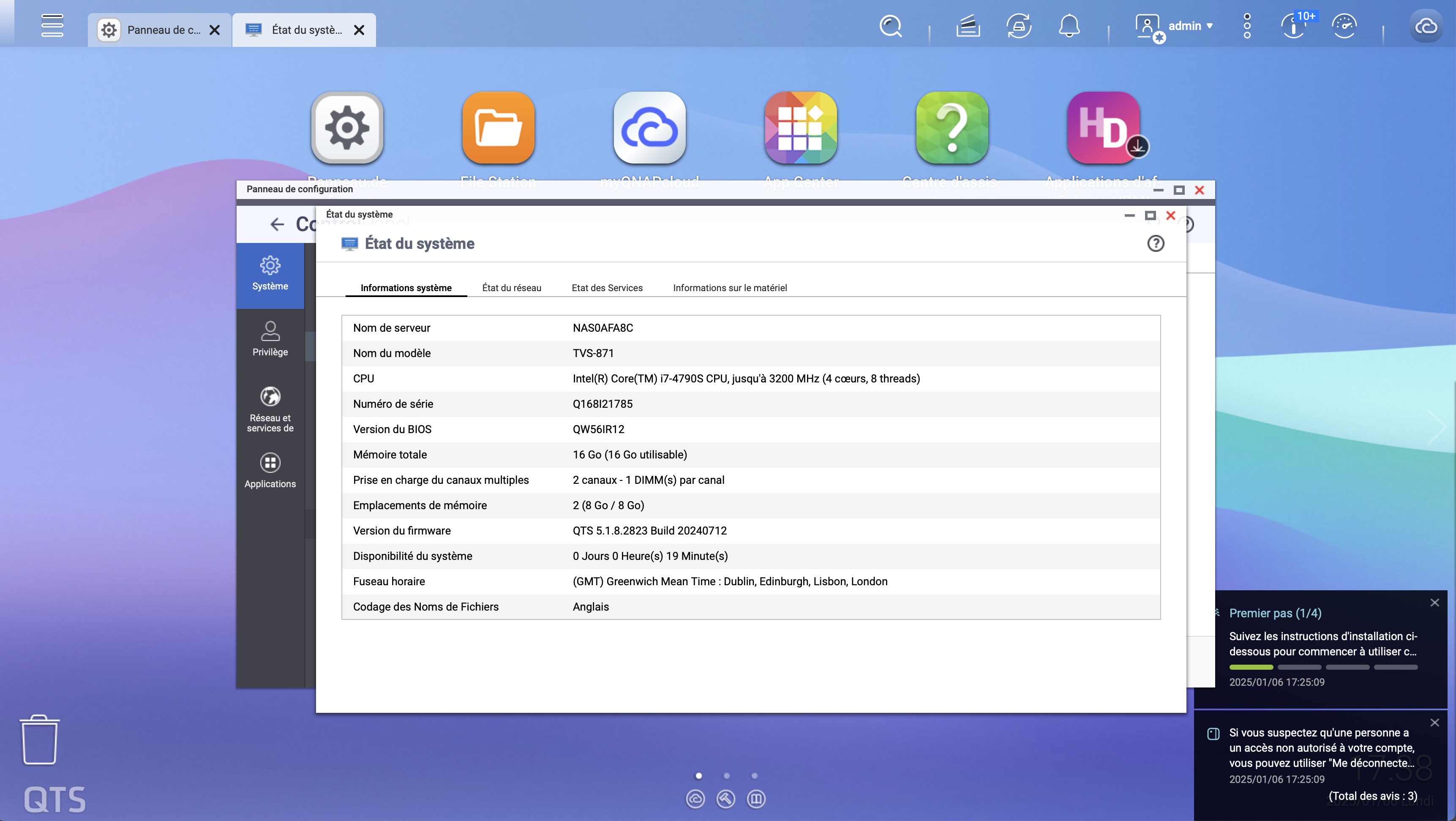
Task: Select Applications in Control Panel sidebar
Action: click(x=270, y=471)
